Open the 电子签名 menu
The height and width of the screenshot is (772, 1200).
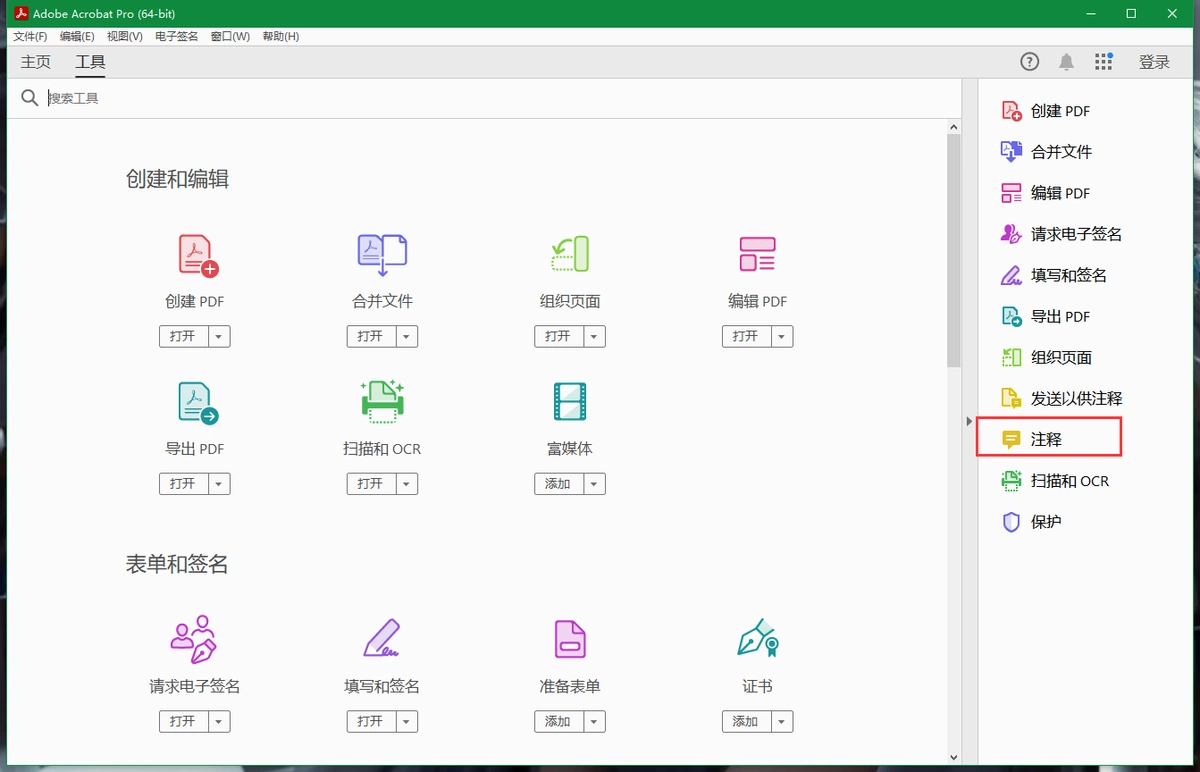pyautogui.click(x=177, y=36)
